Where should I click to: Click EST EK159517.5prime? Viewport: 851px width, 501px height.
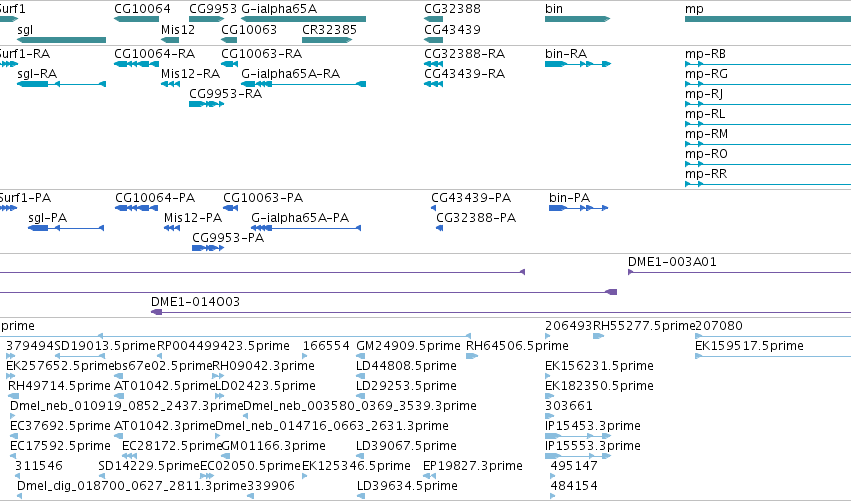(x=749, y=346)
